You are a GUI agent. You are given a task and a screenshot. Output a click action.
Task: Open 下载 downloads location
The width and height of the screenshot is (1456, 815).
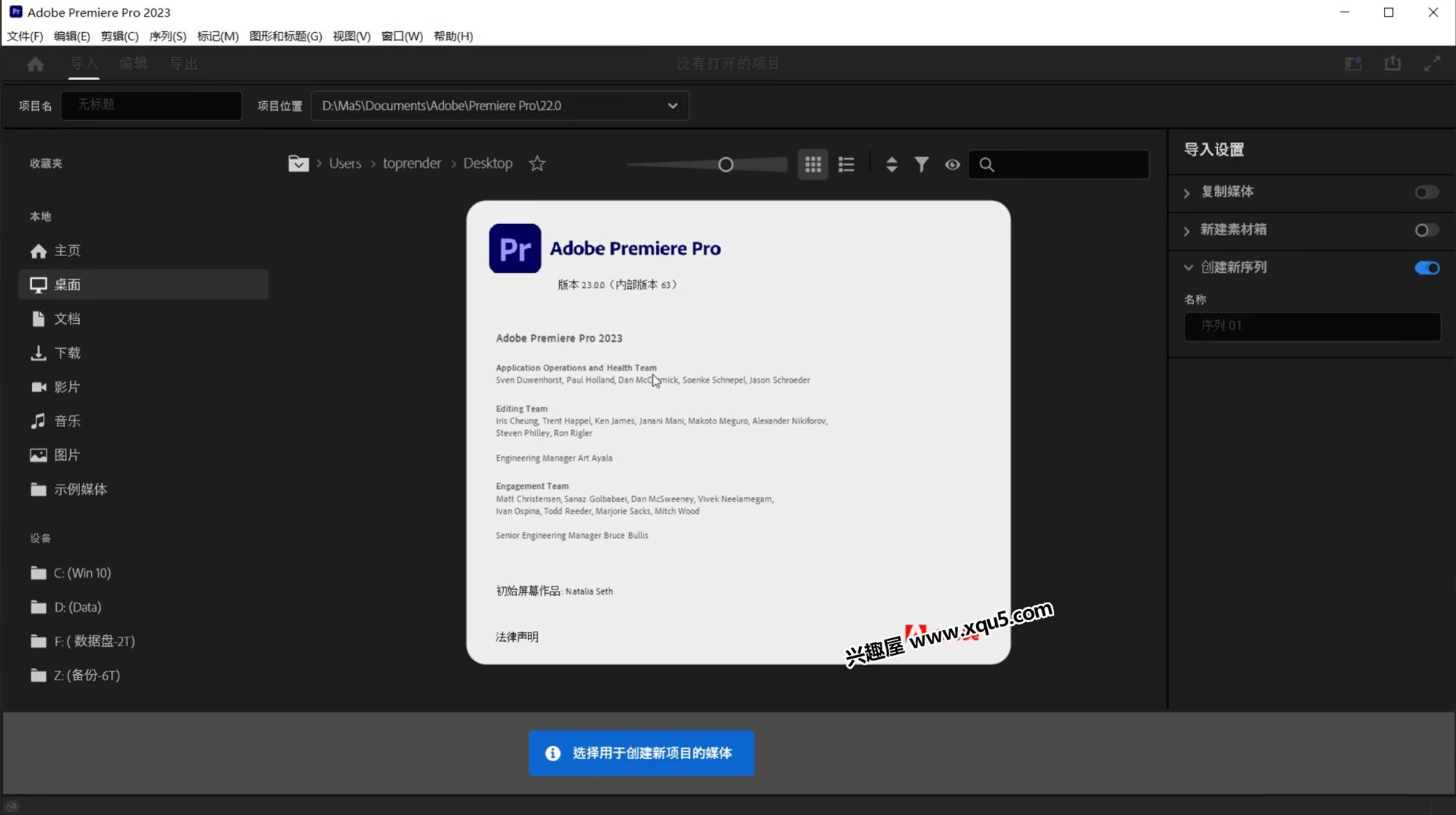[143, 353]
